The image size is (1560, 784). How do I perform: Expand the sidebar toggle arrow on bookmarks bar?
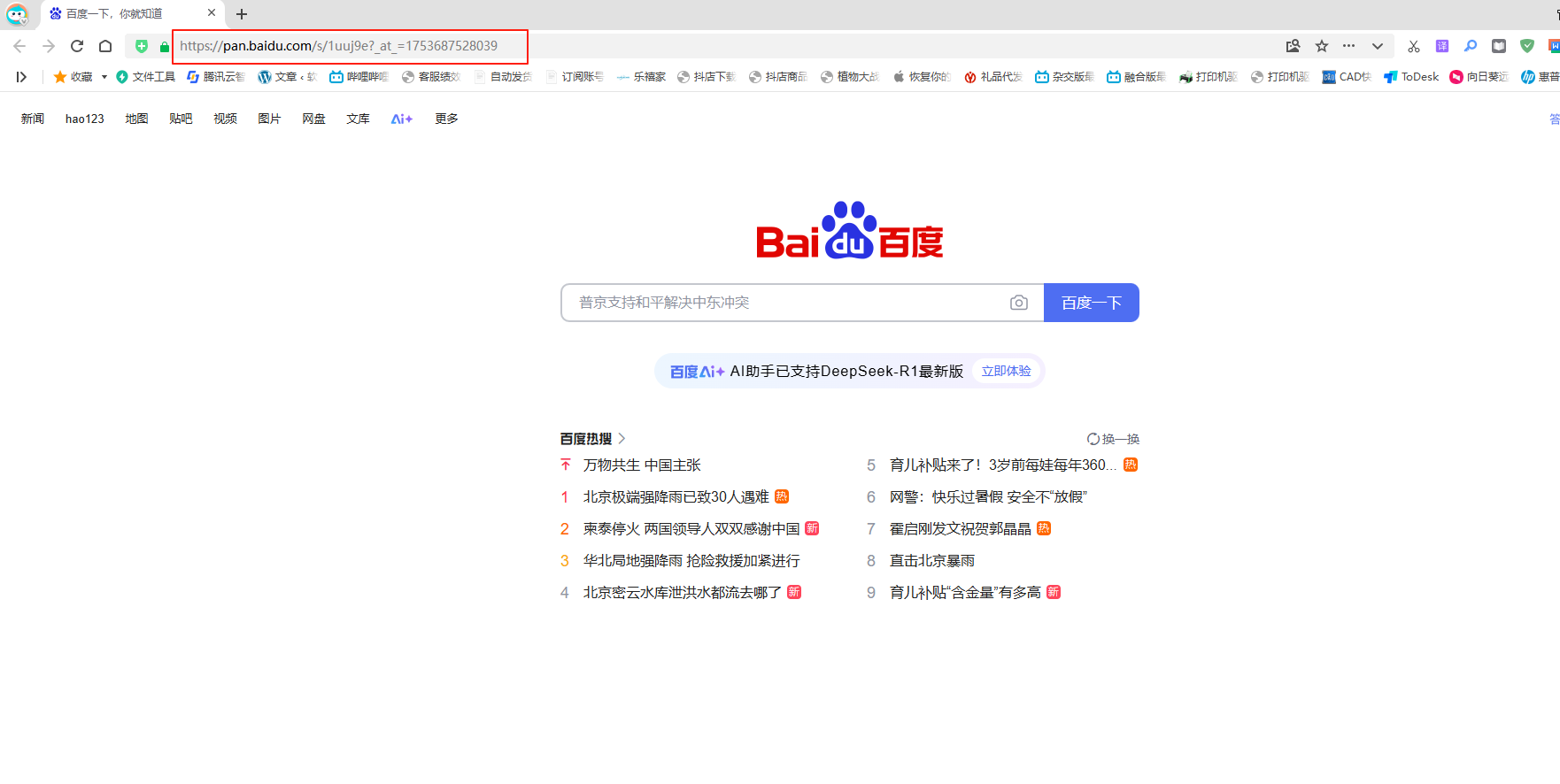tap(21, 77)
